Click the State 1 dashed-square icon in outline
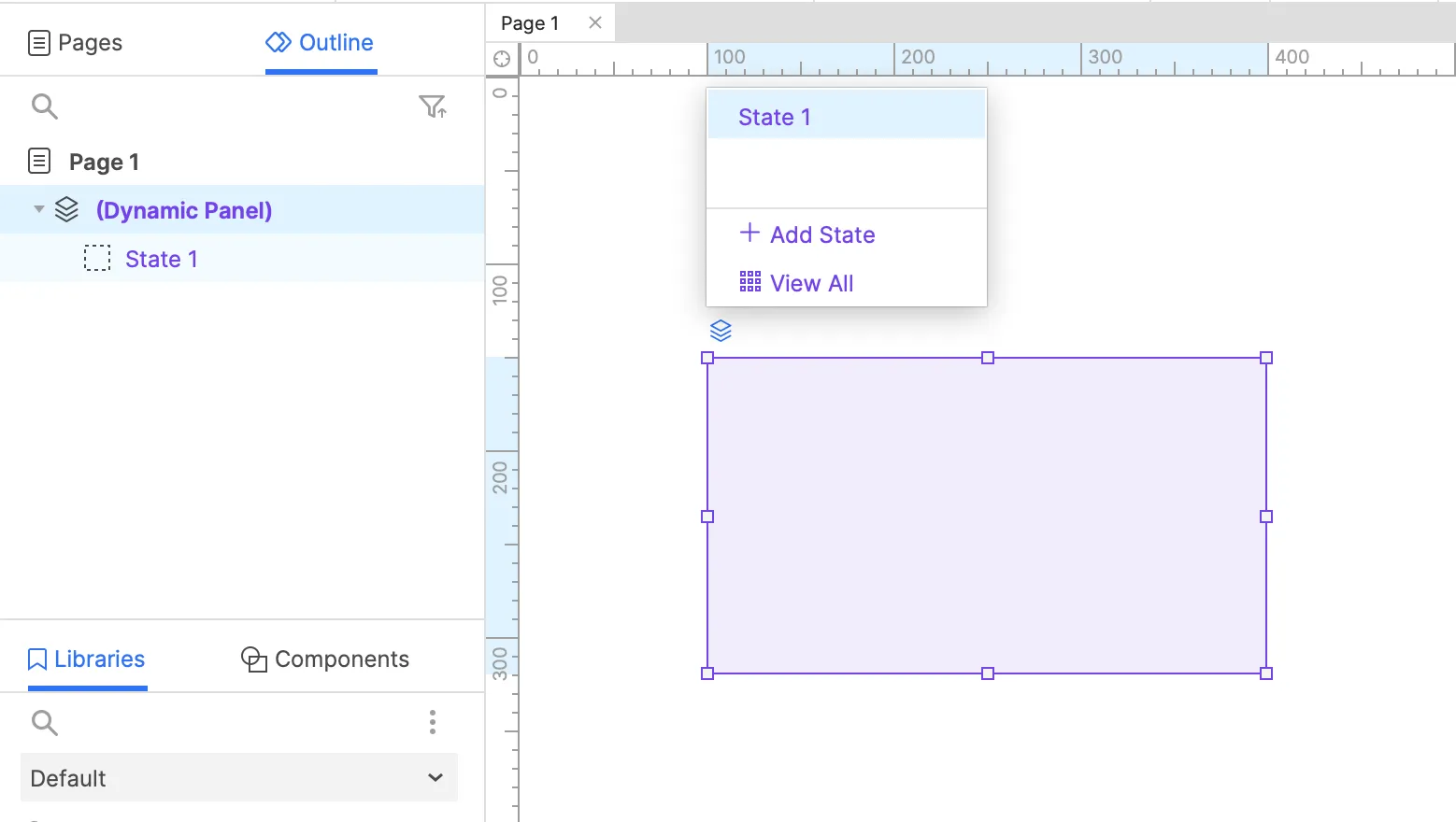Screen dimensions: 1456x822 click(x=97, y=259)
